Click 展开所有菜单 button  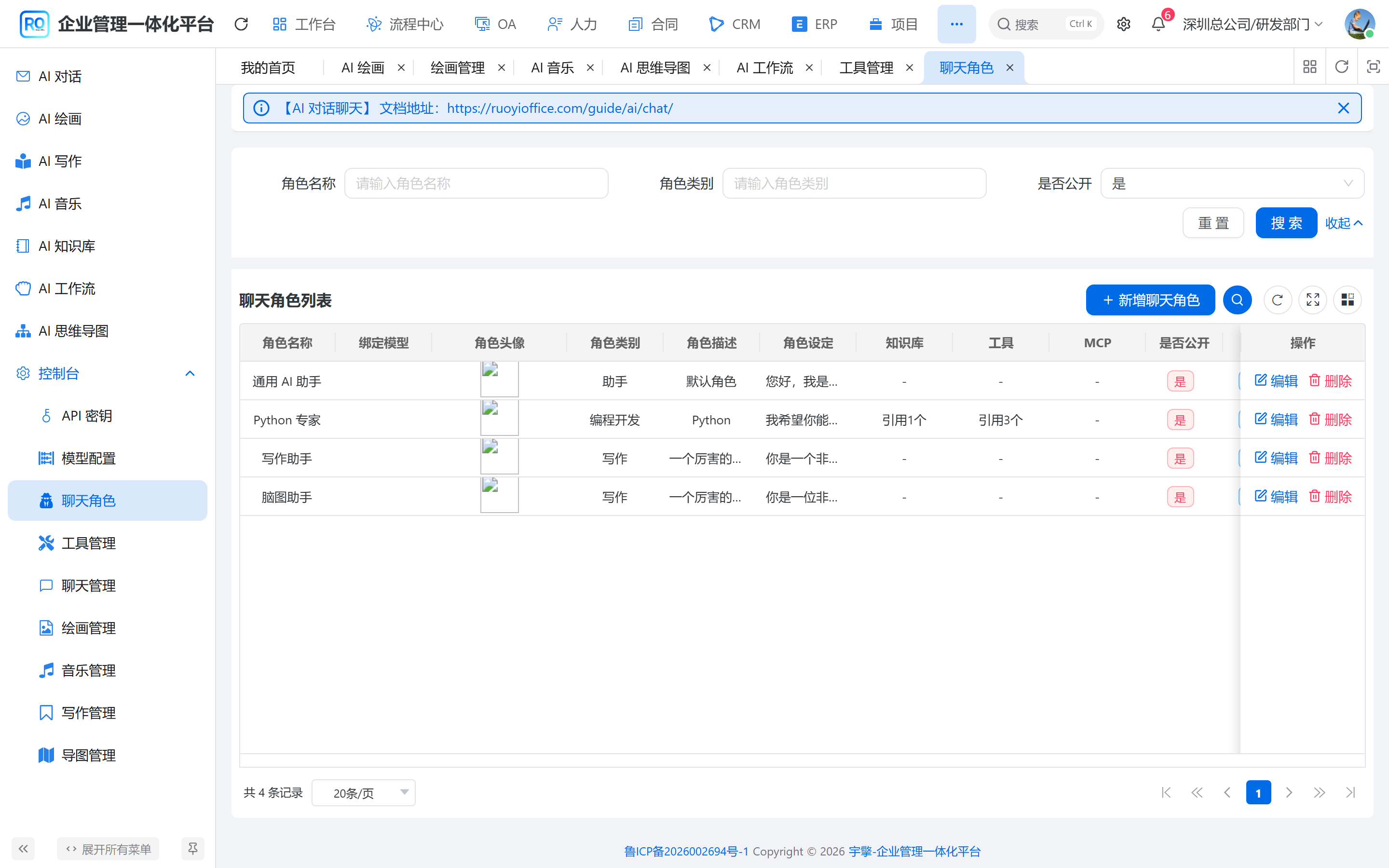click(x=108, y=849)
